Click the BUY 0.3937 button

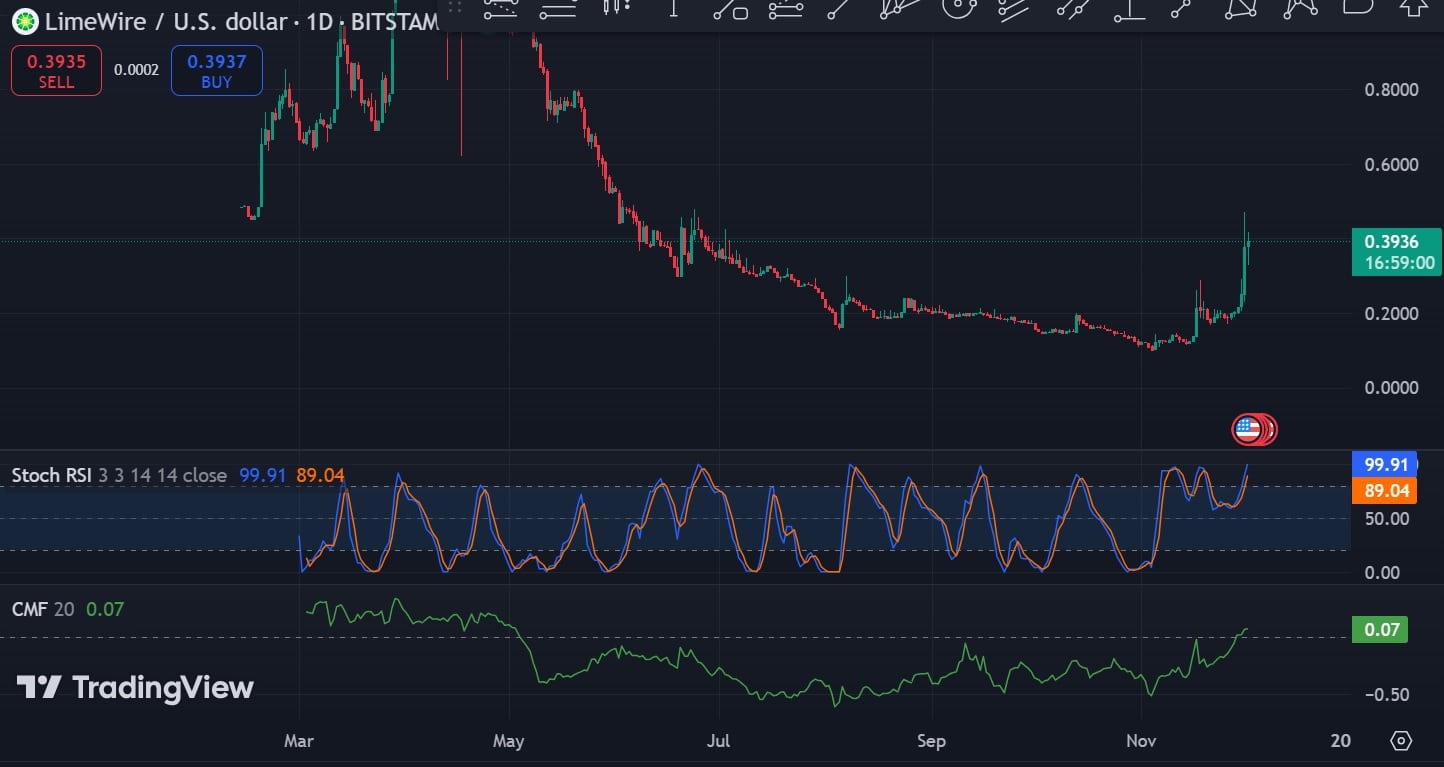pyautogui.click(x=216, y=71)
